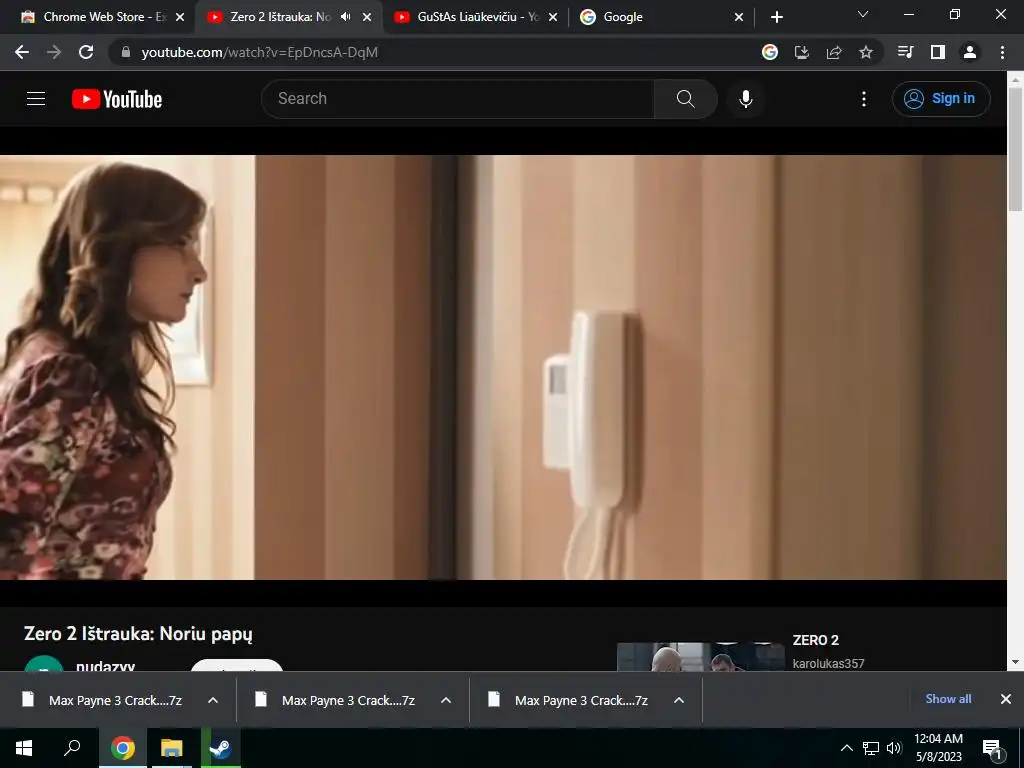
Task: Open Windows taskbar search
Action: [x=72, y=748]
